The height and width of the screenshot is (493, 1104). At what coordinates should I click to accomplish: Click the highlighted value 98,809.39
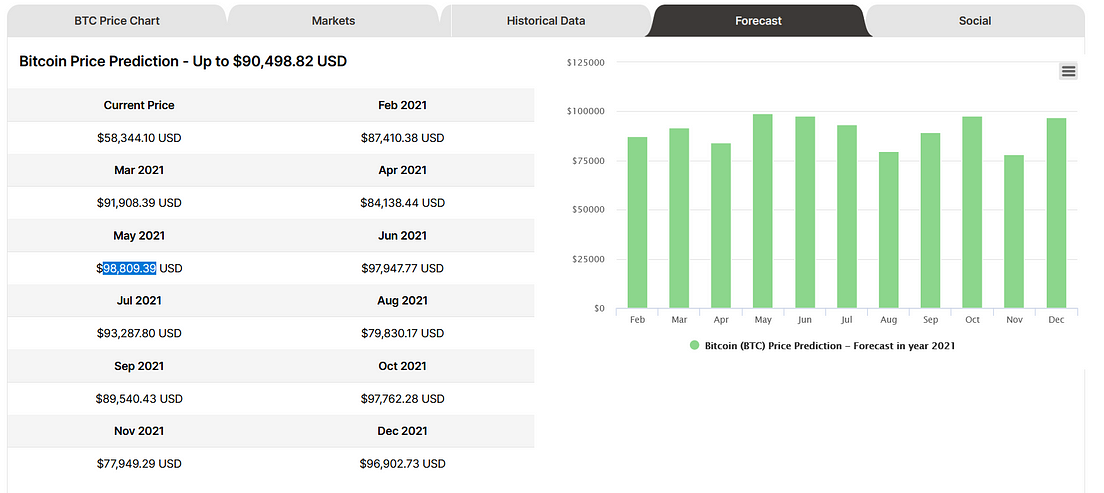[130, 268]
